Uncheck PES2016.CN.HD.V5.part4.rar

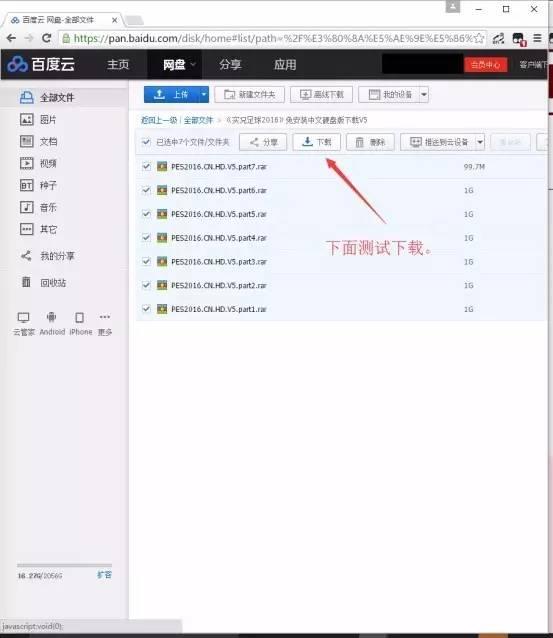tap(146, 238)
